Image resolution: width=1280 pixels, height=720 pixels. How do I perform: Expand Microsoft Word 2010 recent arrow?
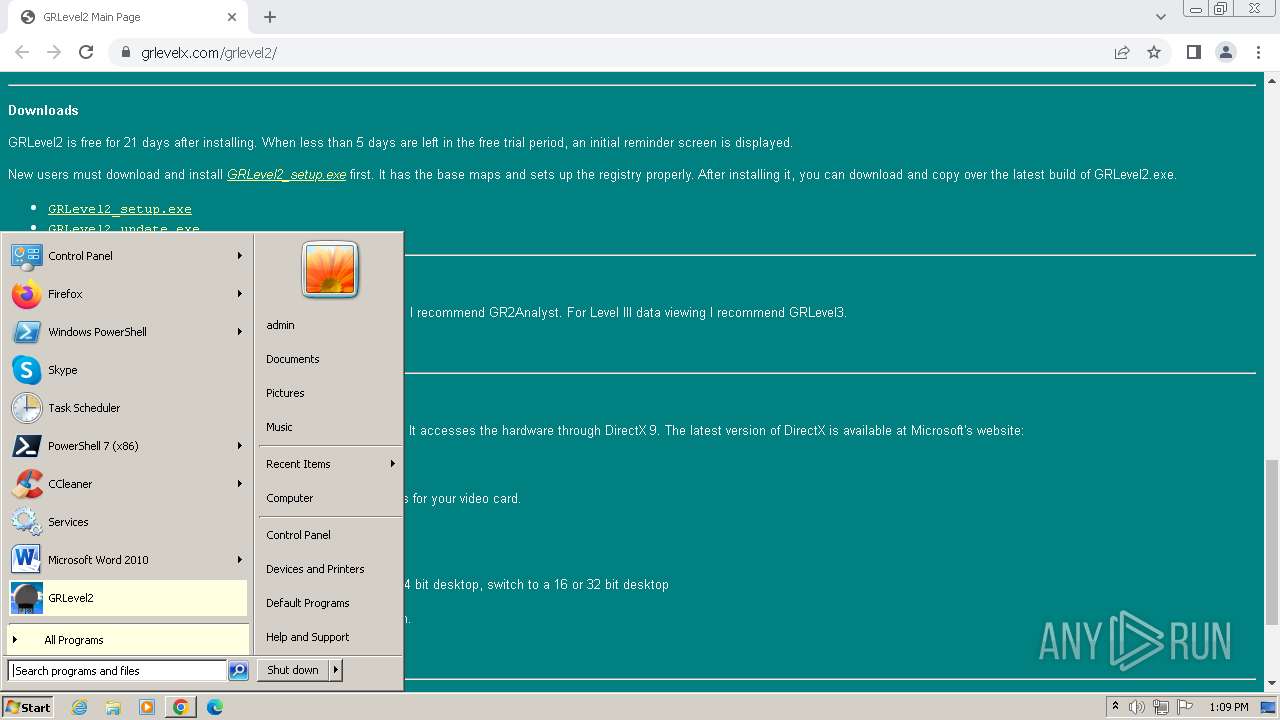[x=240, y=560]
